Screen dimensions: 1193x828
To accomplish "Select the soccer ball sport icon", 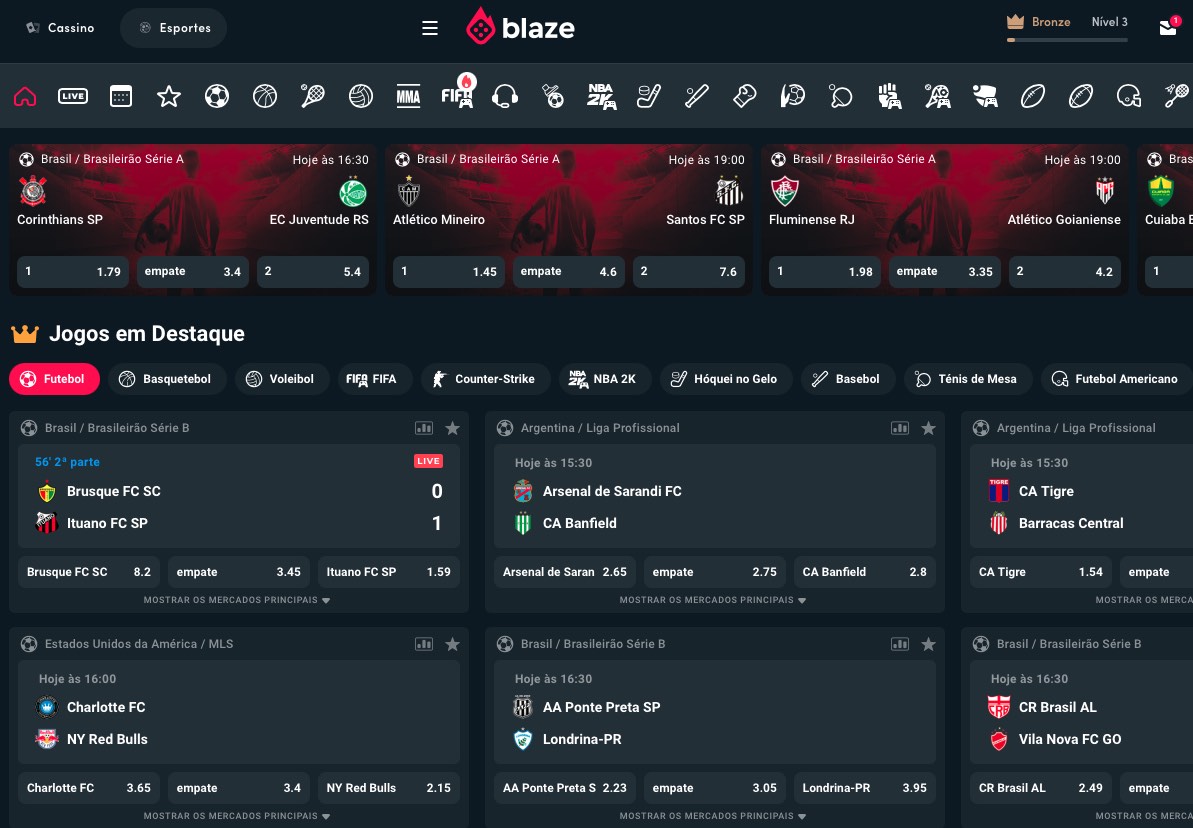I will tap(217, 96).
